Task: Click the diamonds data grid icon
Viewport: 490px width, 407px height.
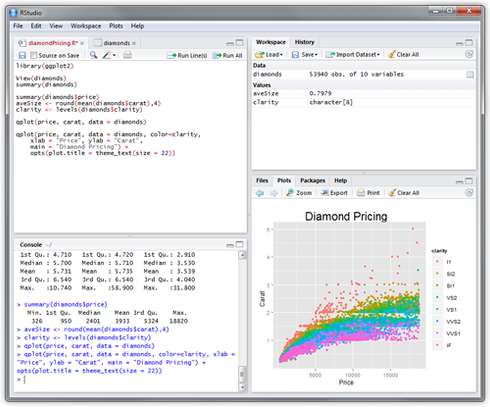Action: point(470,74)
